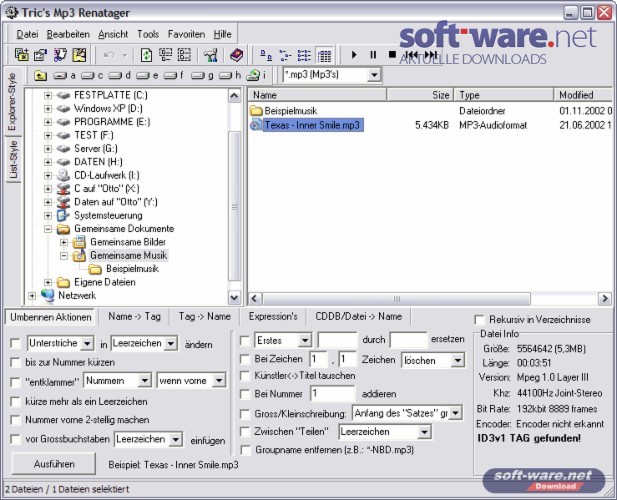Jump to drive g
The image size is (617, 500).
click(202, 75)
